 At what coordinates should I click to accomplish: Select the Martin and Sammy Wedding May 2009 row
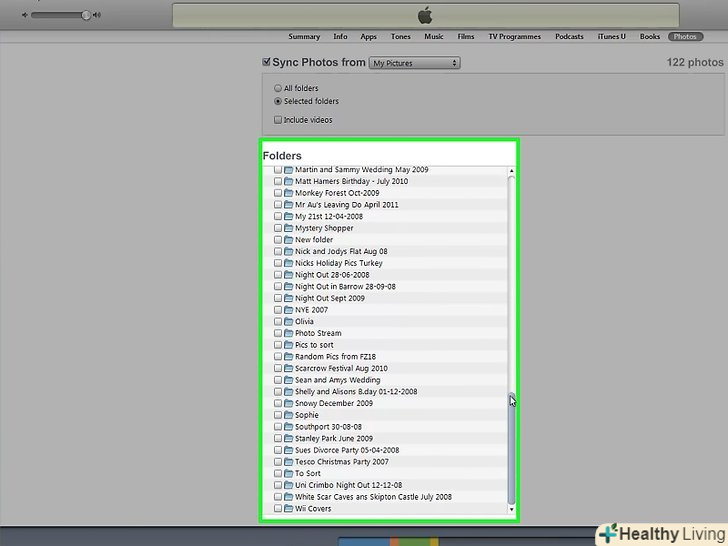tap(385, 169)
